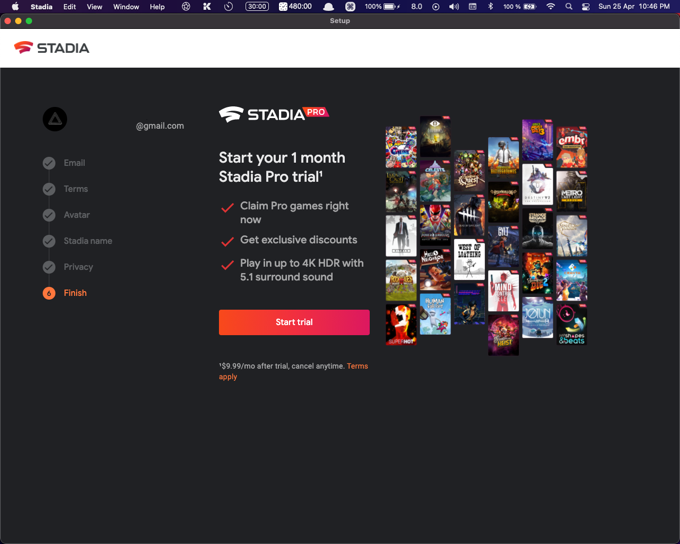This screenshot has height=544, width=680.
Task: Click the K-shaped menu bar icon
Action: (x=207, y=7)
